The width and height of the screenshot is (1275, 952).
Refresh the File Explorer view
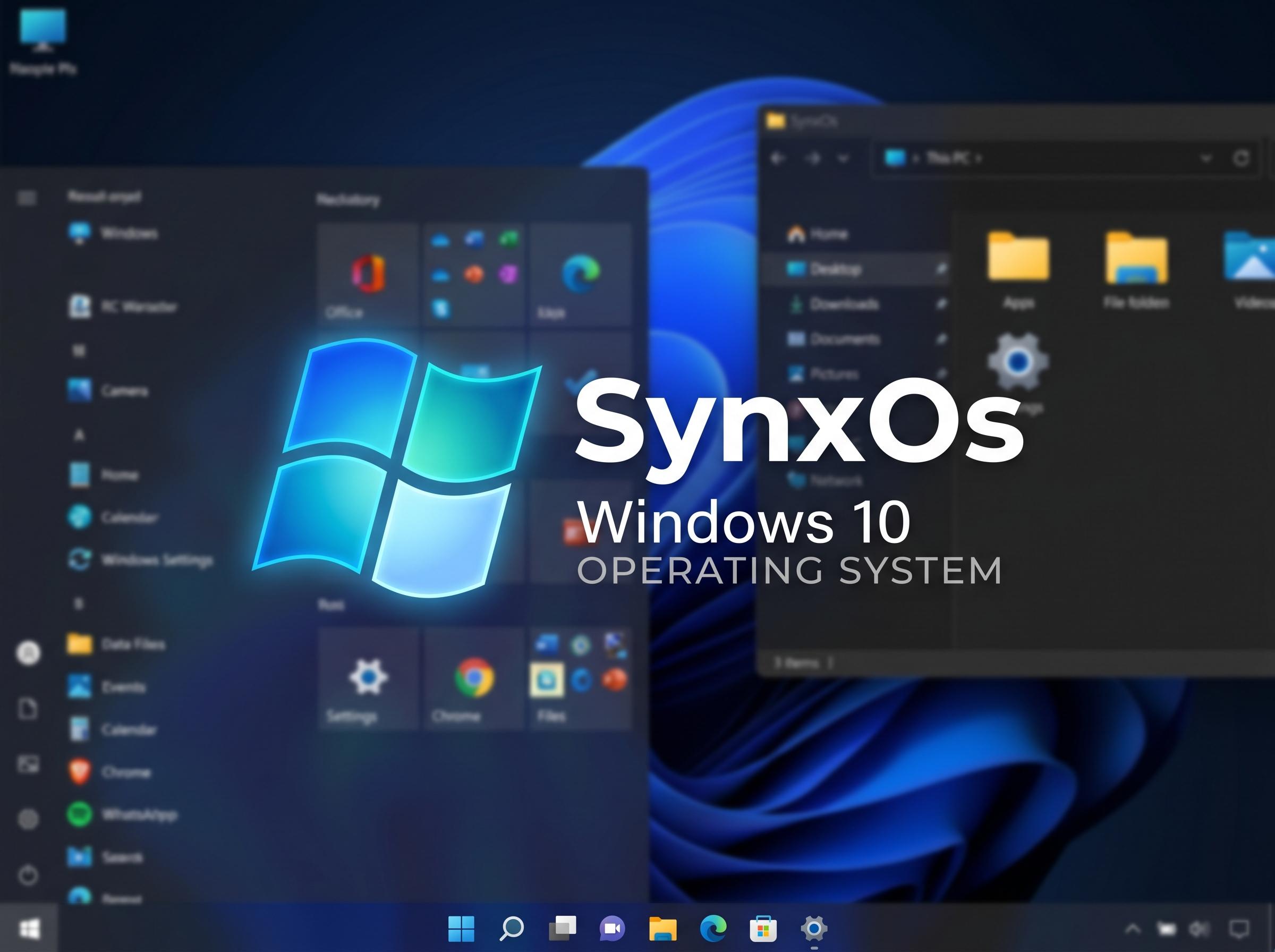tap(1242, 158)
